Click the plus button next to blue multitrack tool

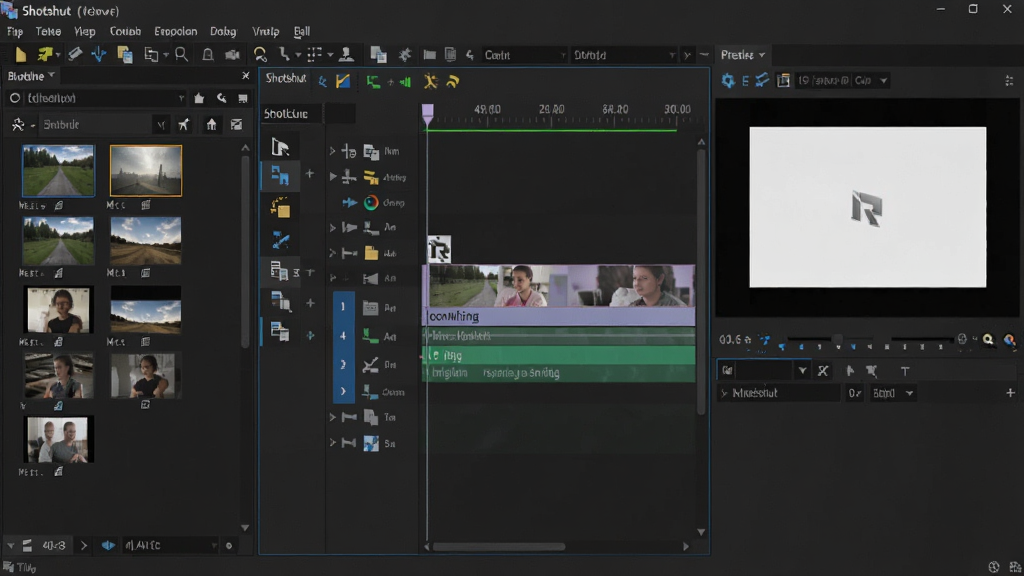tap(310, 174)
